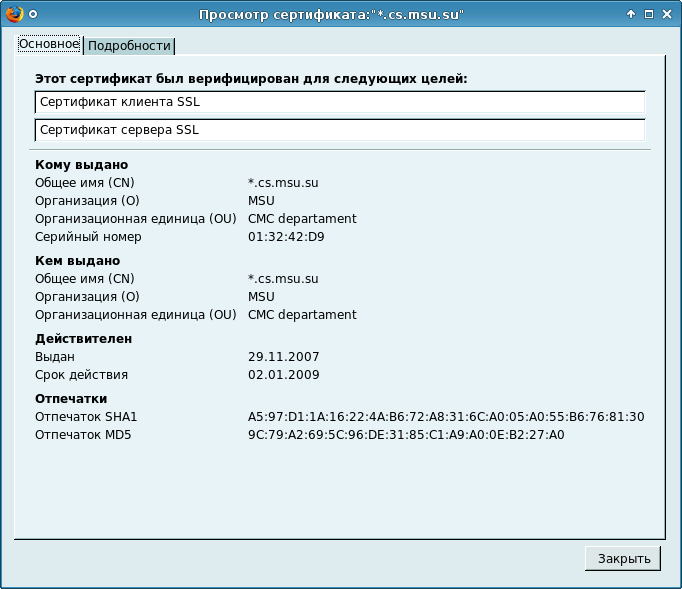Click the serial number 01:32:42:D9
Image resolution: width=682 pixels, height=589 pixels.
tap(286, 237)
